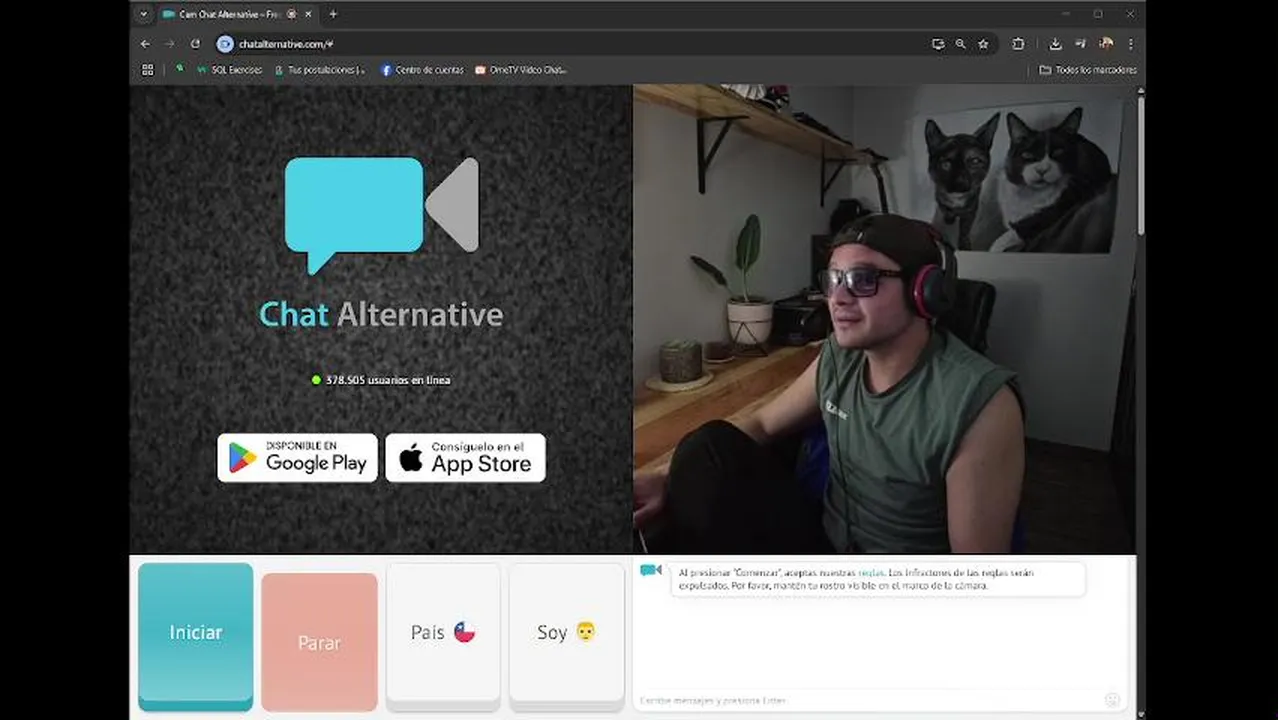Open the Soy gender selector
The width and height of the screenshot is (1278, 720).
(x=566, y=636)
